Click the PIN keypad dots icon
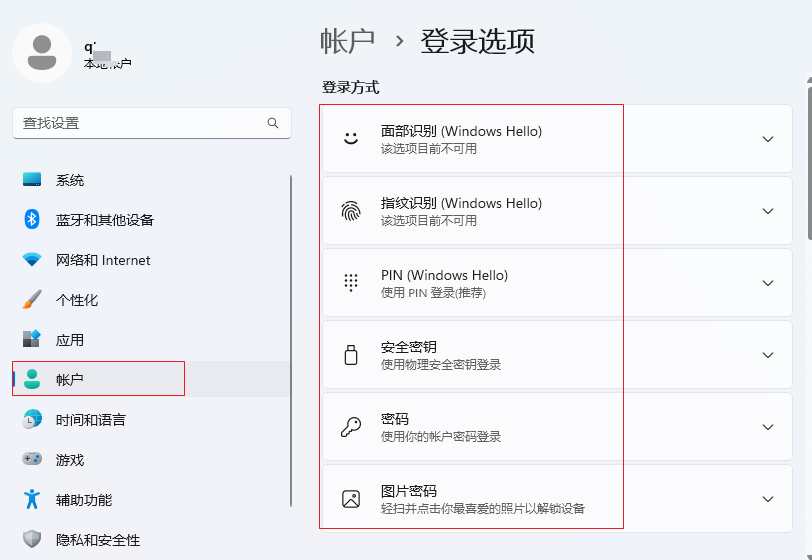Viewport: 812px width, 560px height. point(351,283)
